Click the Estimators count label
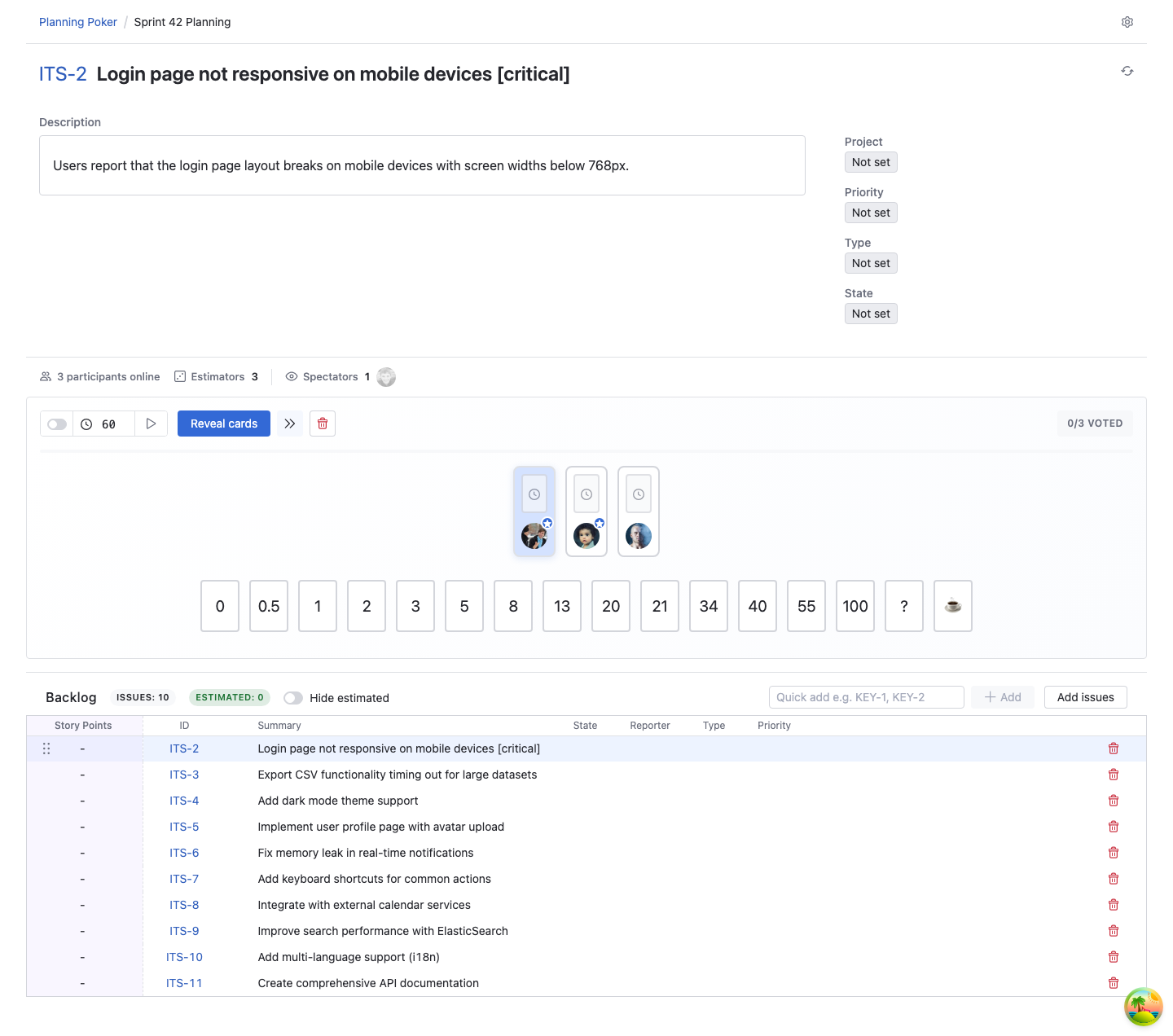Screen dimensions: 1173x1036 pyautogui.click(x=217, y=377)
